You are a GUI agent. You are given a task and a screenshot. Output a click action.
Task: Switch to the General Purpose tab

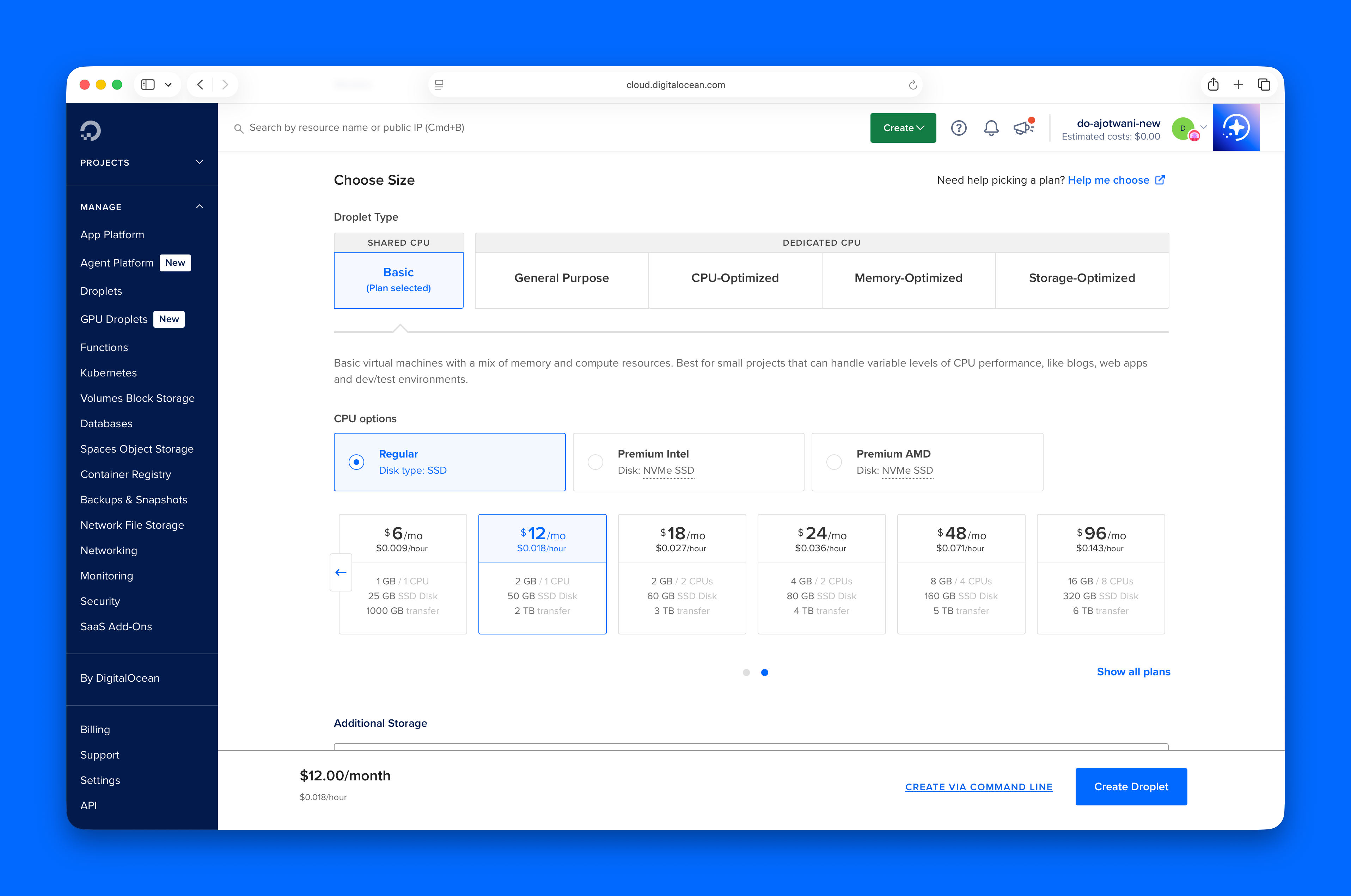561,278
